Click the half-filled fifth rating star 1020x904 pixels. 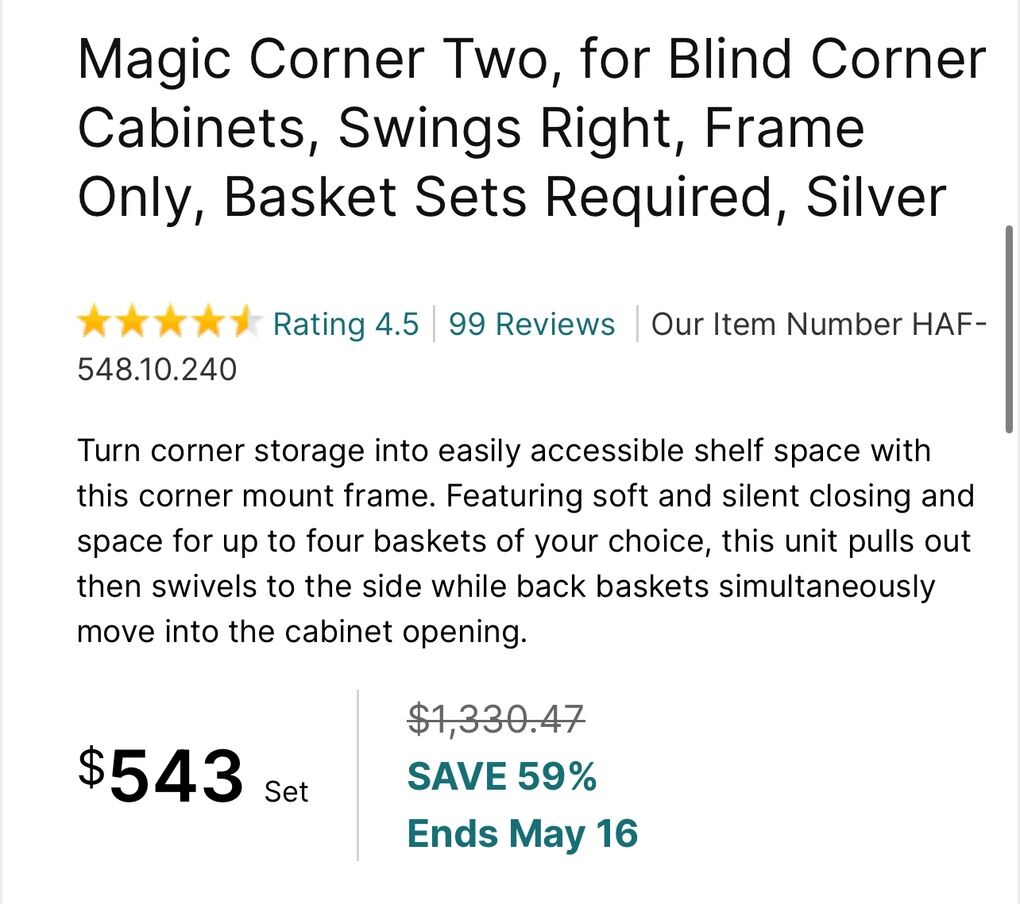[244, 323]
